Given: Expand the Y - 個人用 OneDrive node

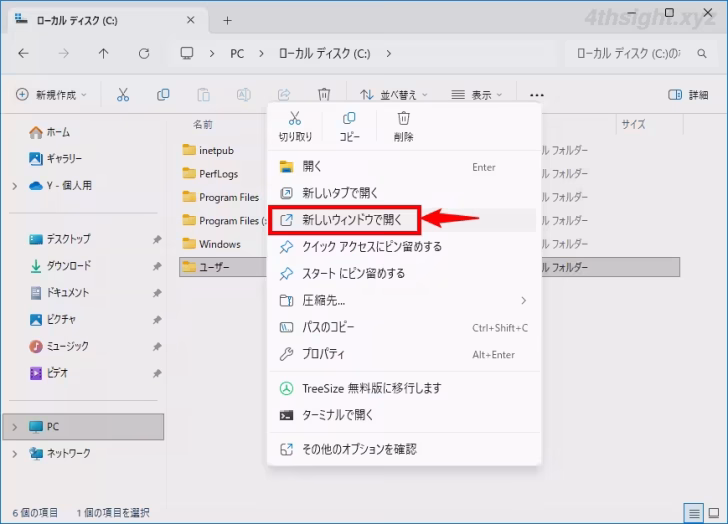Looking at the screenshot, I should (15, 186).
